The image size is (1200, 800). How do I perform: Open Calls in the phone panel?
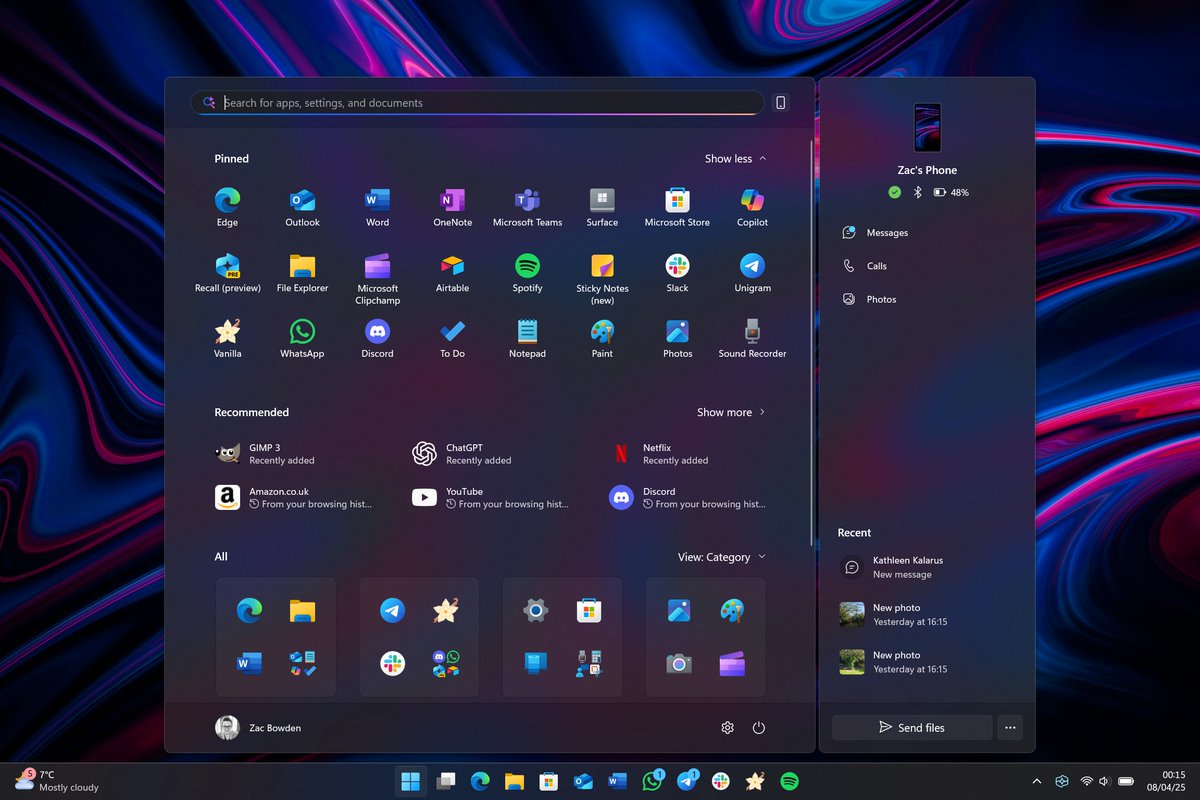[865, 266]
